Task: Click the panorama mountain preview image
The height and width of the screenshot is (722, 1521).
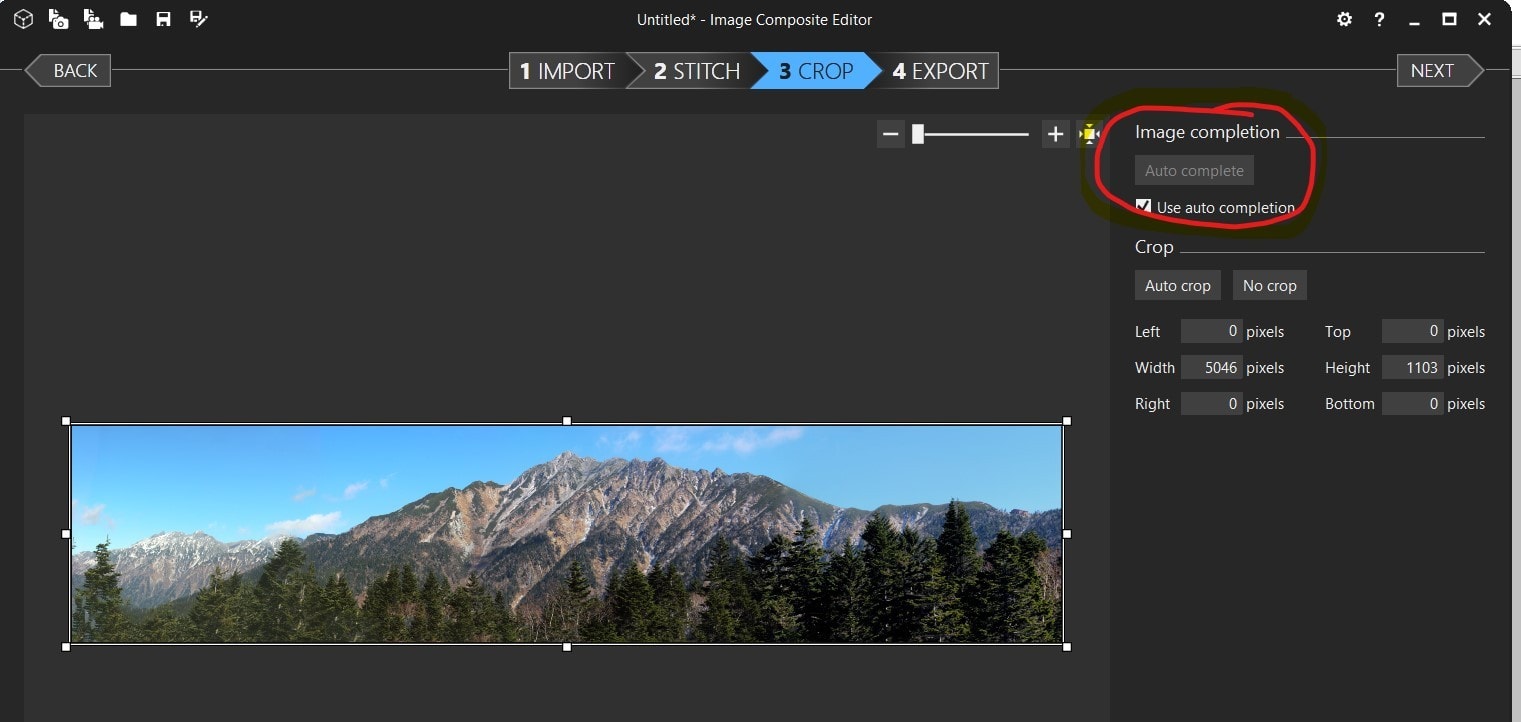Action: (566, 534)
